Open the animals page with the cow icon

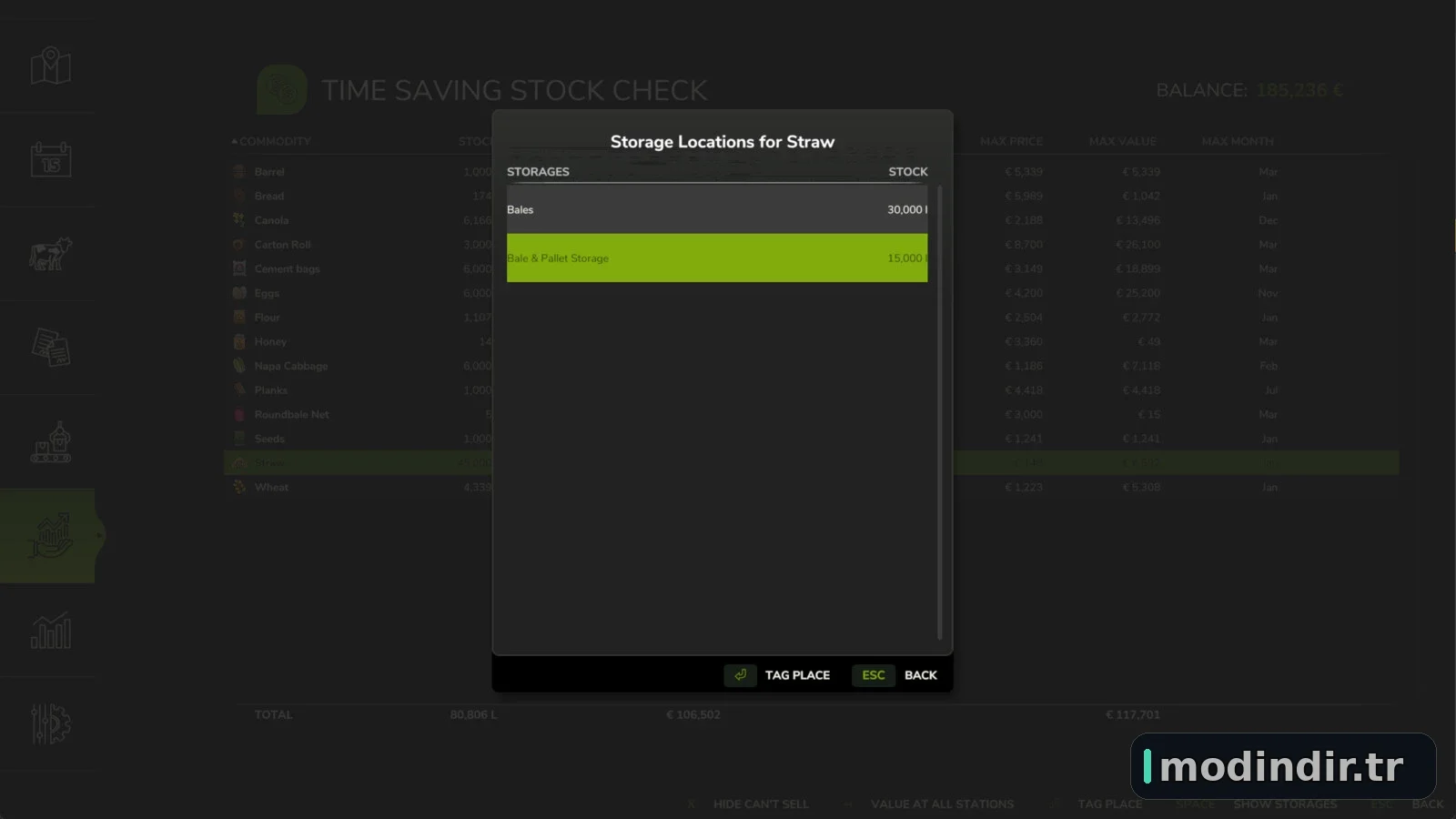point(51,254)
